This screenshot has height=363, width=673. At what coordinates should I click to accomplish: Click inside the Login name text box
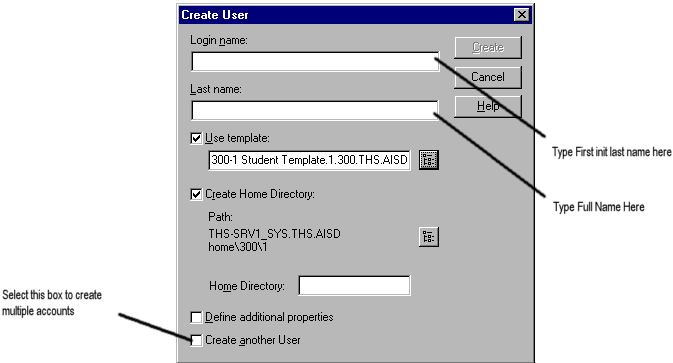pyautogui.click(x=315, y=62)
